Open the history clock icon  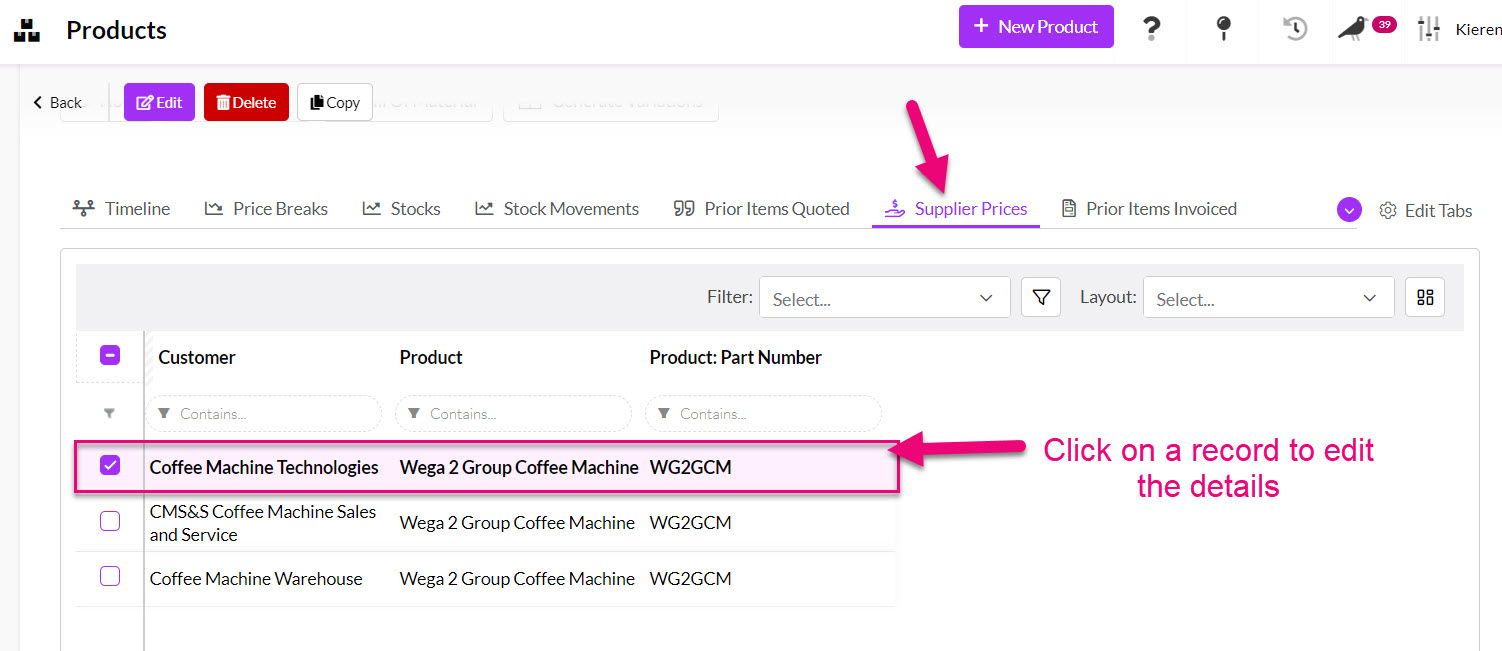(x=1295, y=29)
